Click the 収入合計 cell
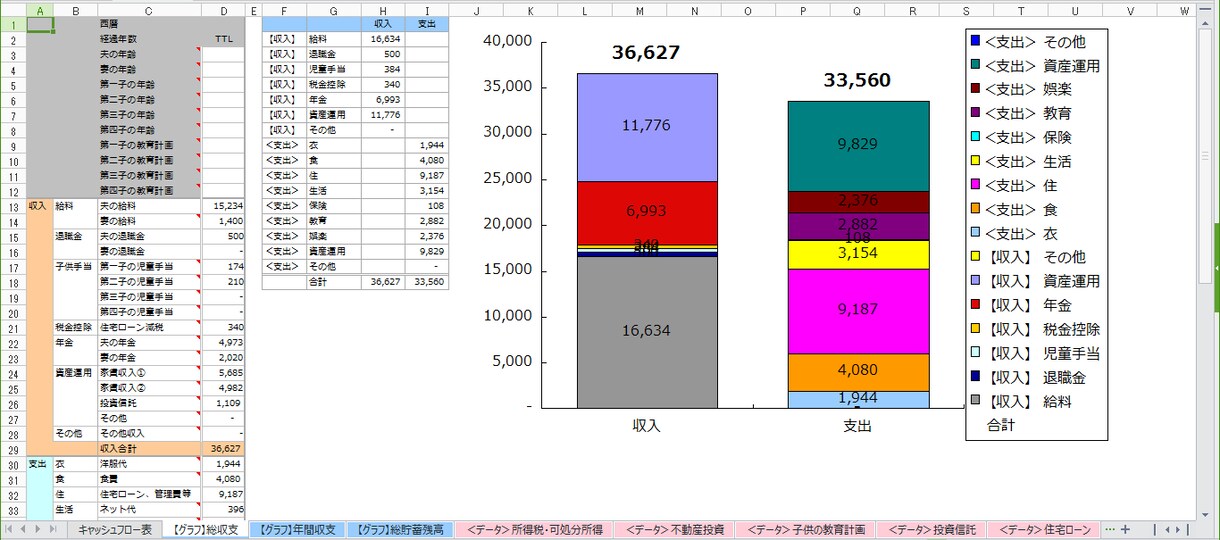This screenshot has height=540, width=1220. click(x=149, y=449)
